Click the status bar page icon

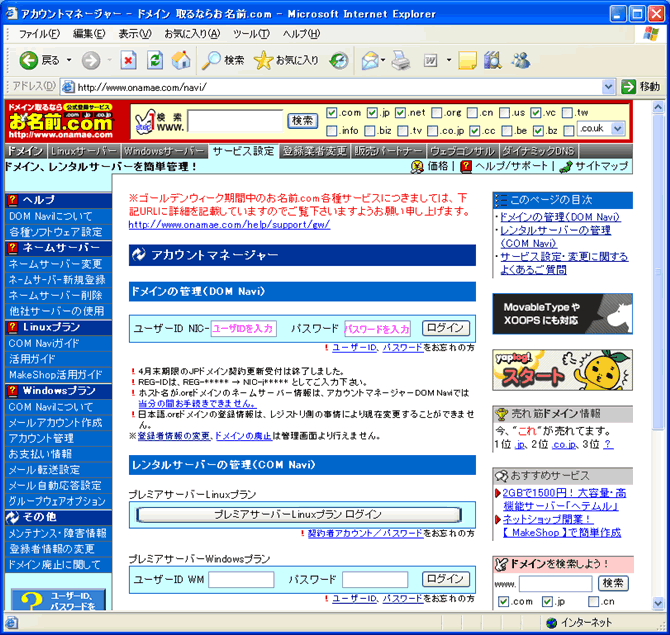coord(12,623)
